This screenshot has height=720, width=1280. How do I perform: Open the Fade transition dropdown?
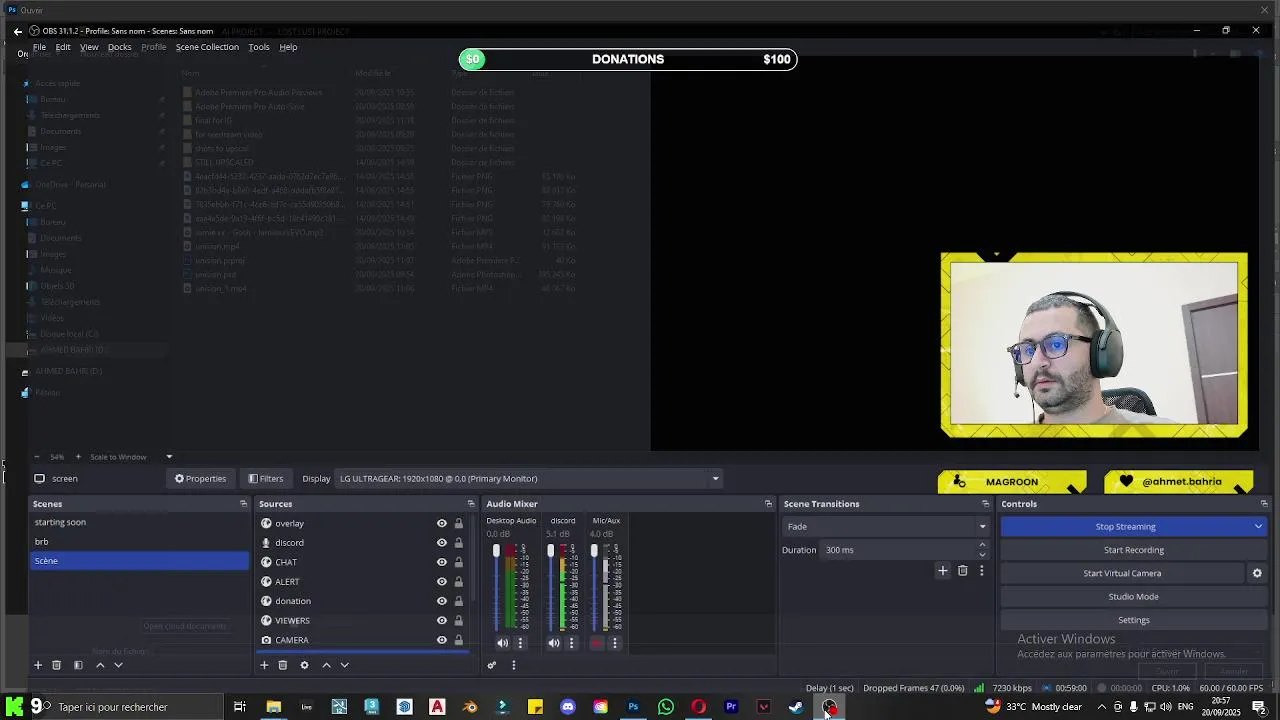coord(886,527)
